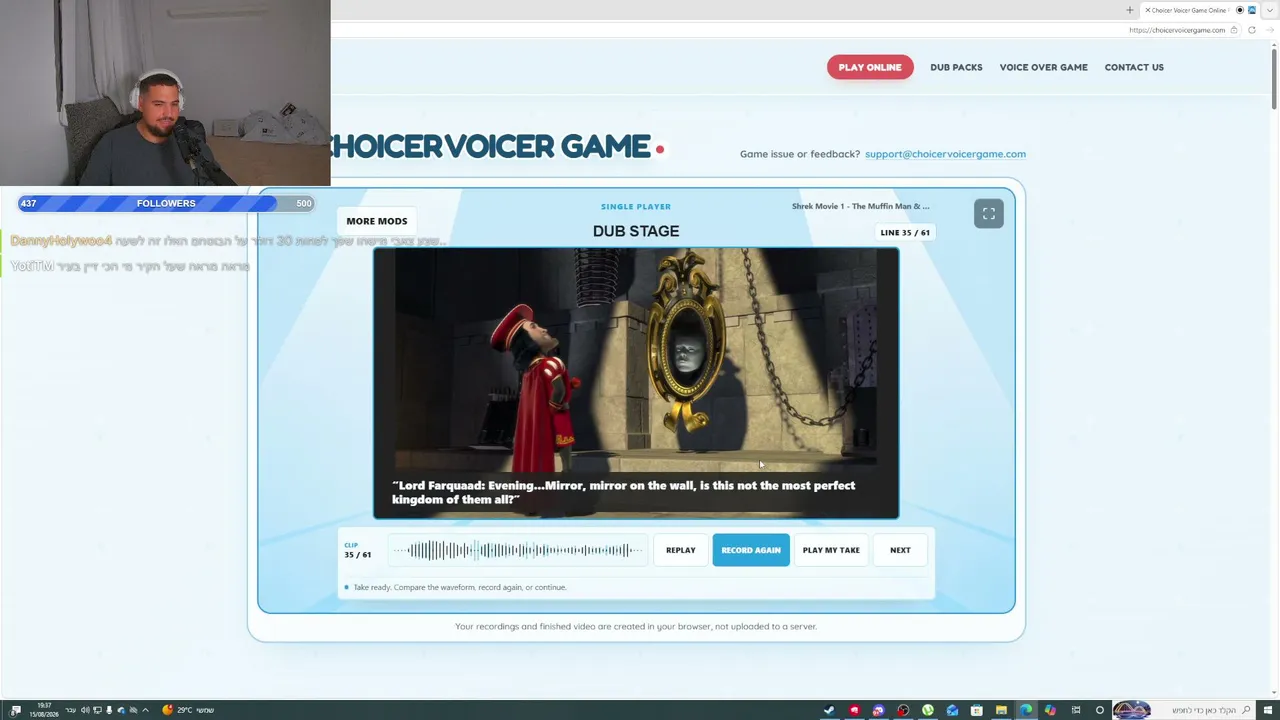
Task: Email support@choicervoicergame.com link
Action: pos(945,154)
